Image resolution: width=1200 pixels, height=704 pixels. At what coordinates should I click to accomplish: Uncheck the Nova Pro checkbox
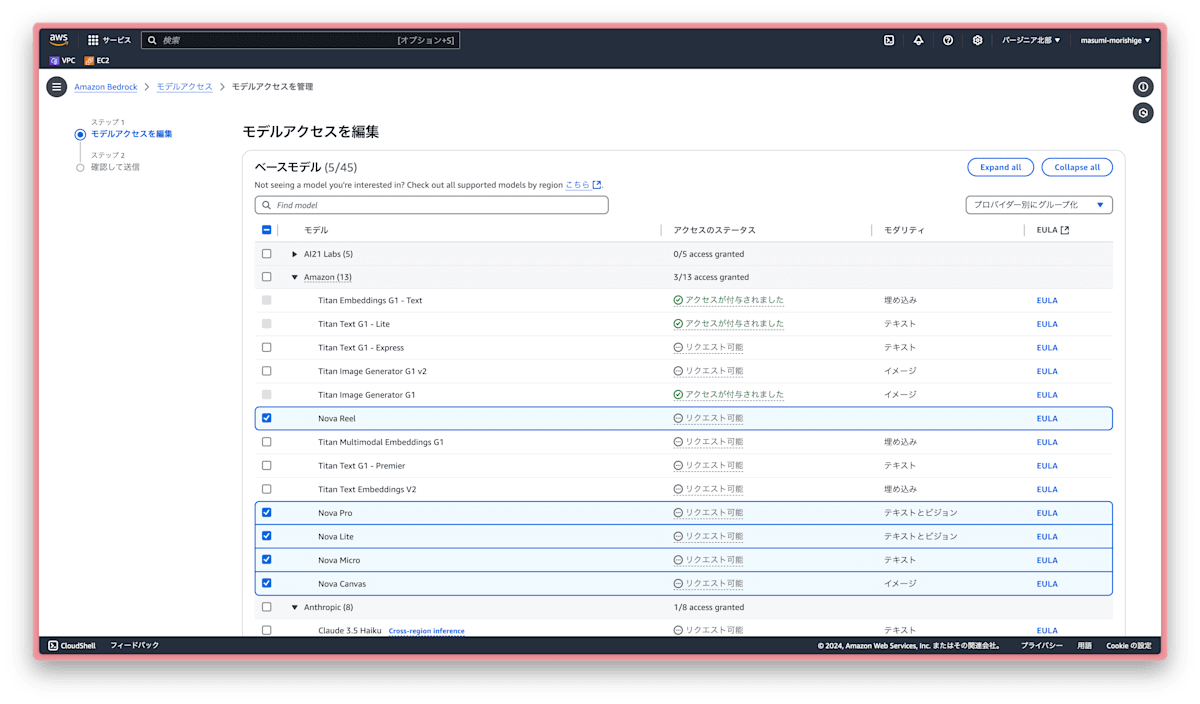(266, 512)
